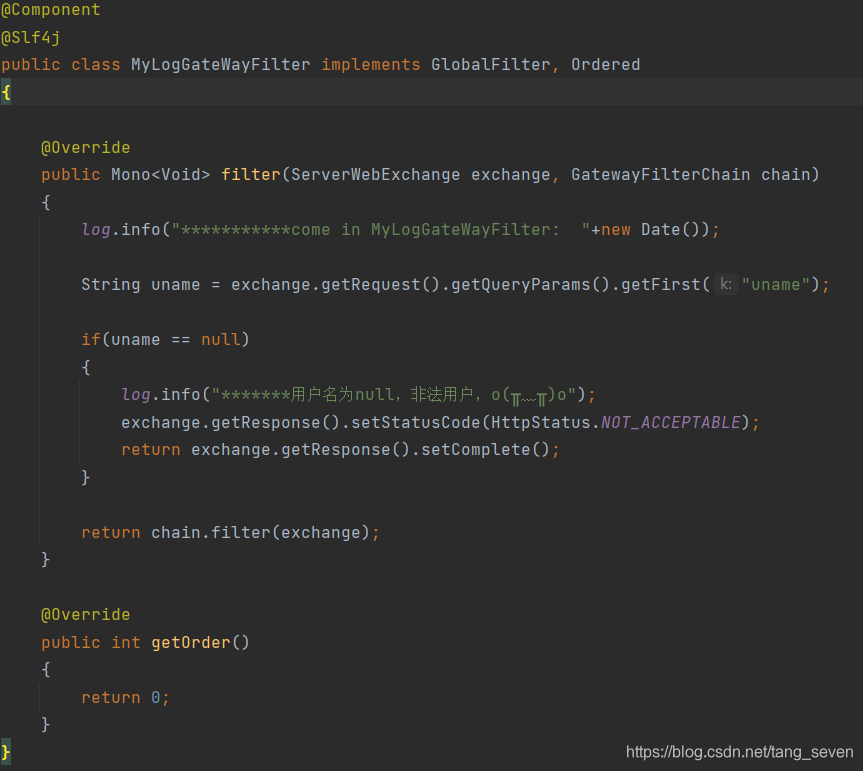Click the highlighted opening class brace
This screenshot has width=863, height=771.
click(x=6, y=92)
